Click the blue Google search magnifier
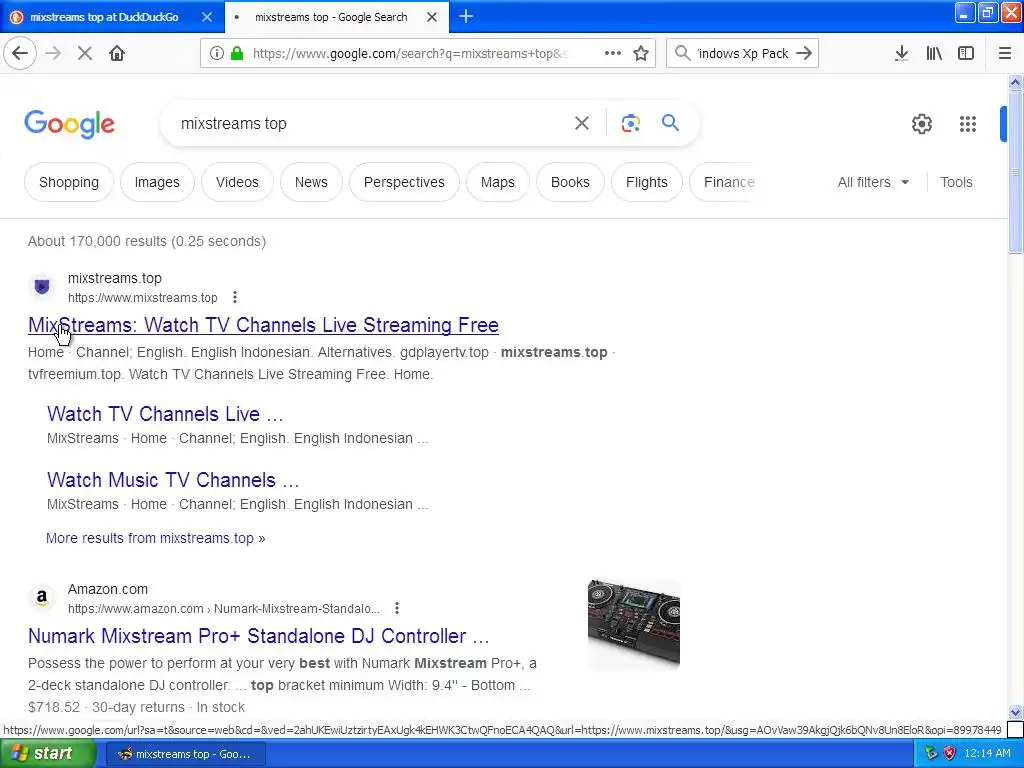The height and width of the screenshot is (768, 1024). pyautogui.click(x=670, y=123)
